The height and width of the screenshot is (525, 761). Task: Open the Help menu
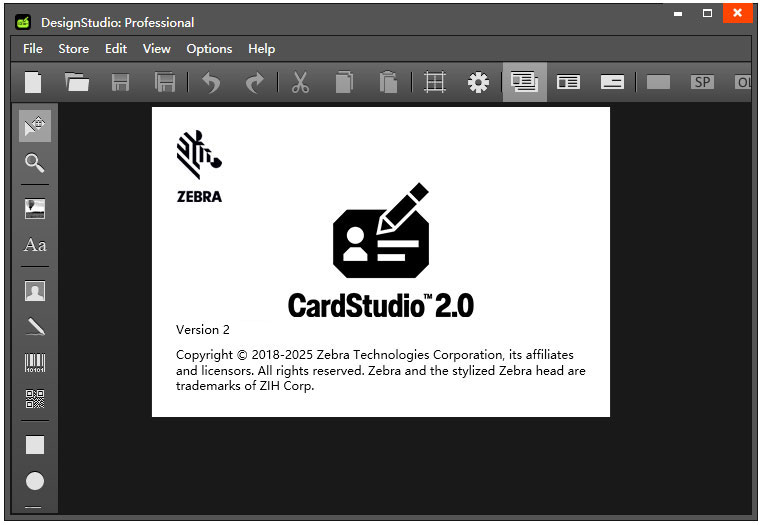click(262, 49)
